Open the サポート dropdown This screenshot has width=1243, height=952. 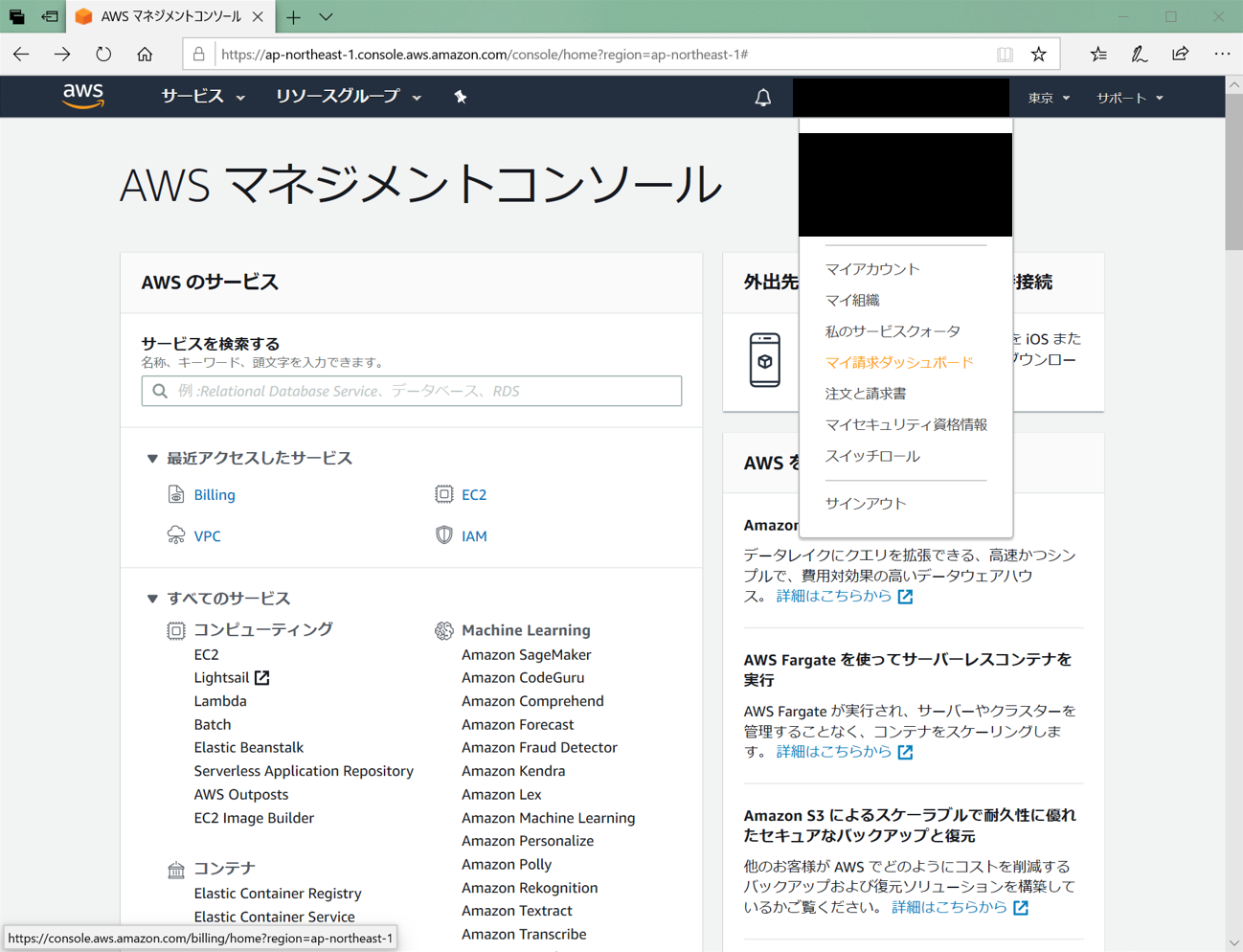(x=1130, y=98)
